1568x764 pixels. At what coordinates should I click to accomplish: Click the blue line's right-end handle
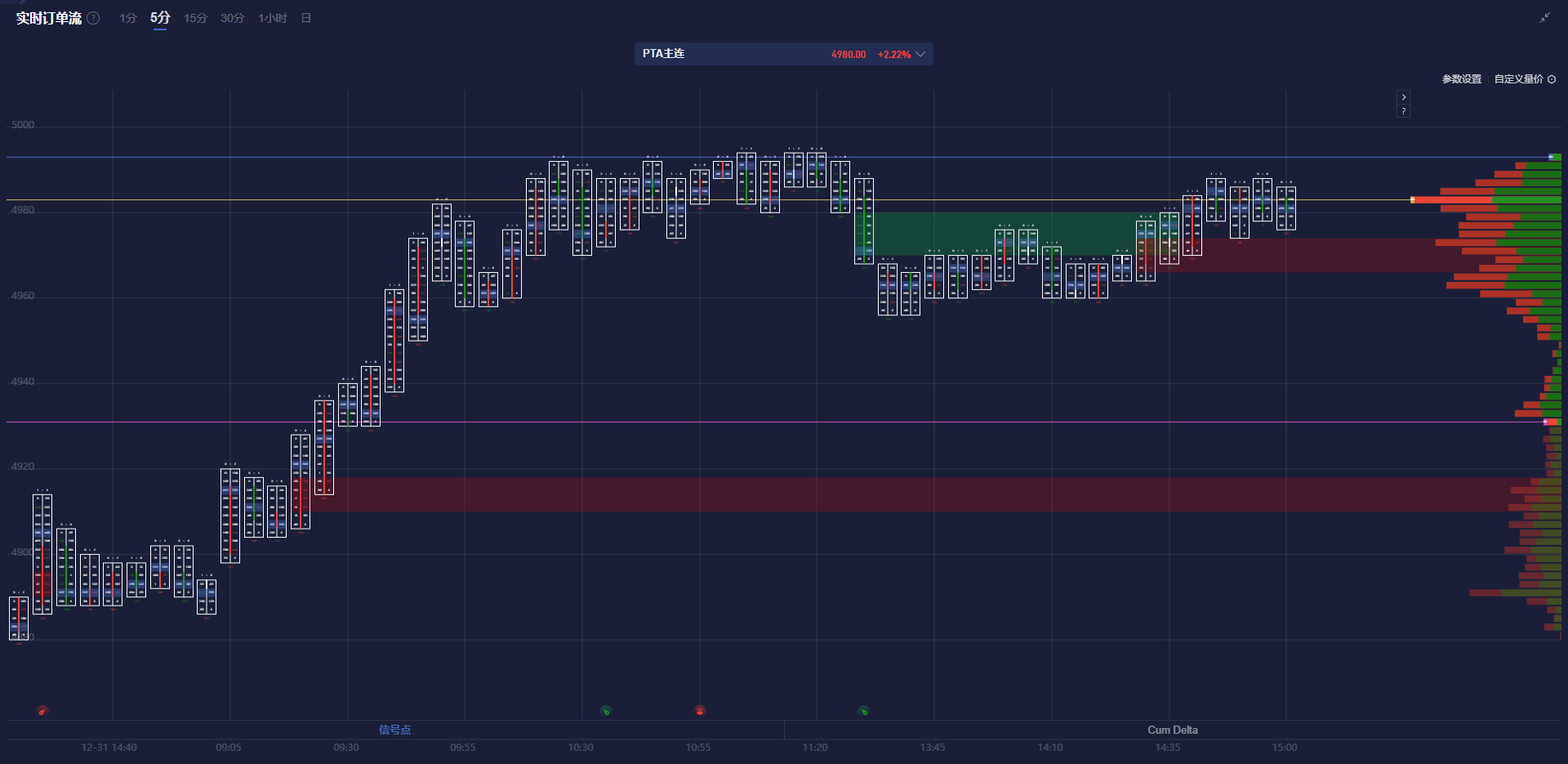pos(1551,157)
